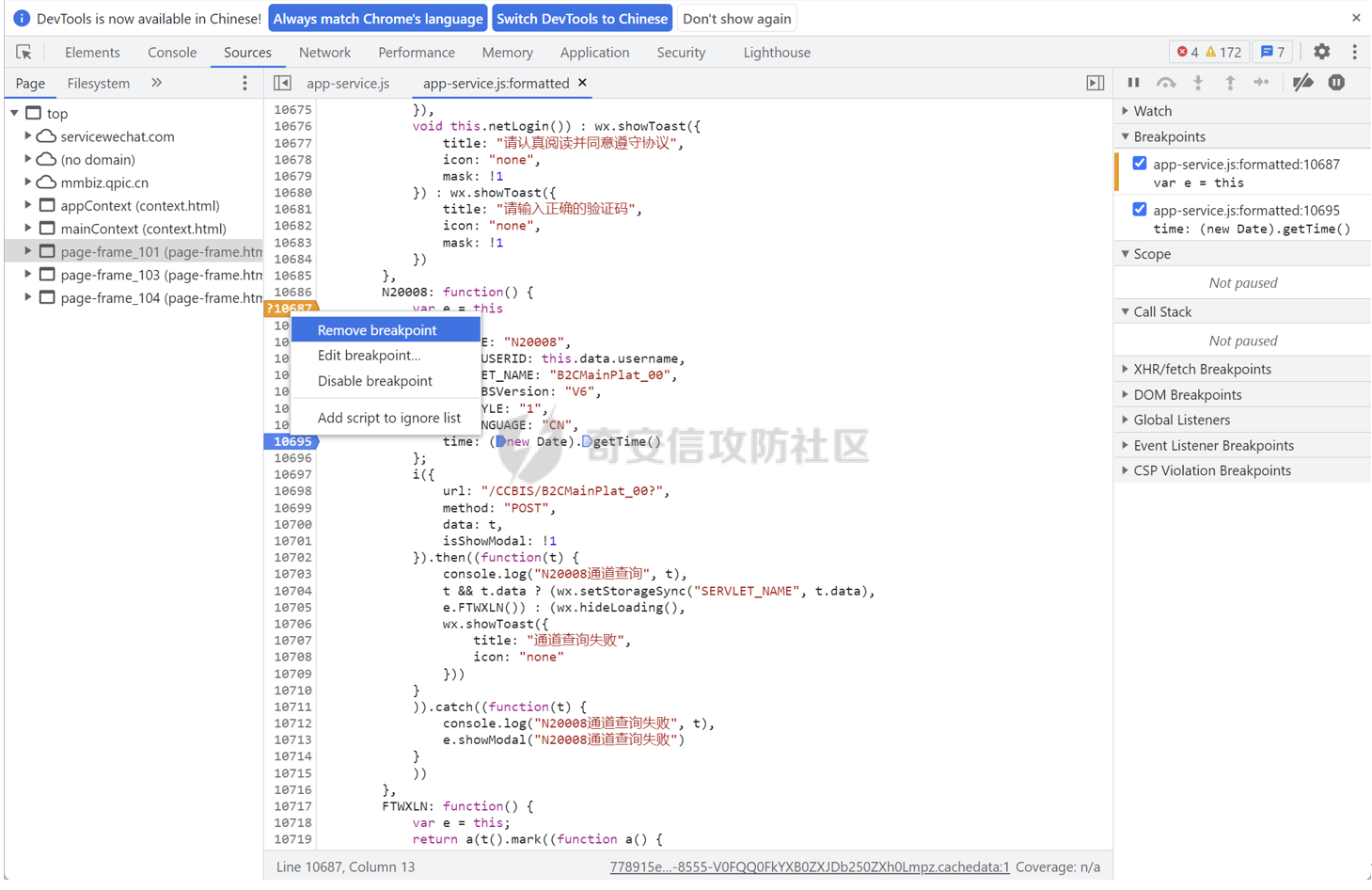Collapse the top frame tree node

14,113
